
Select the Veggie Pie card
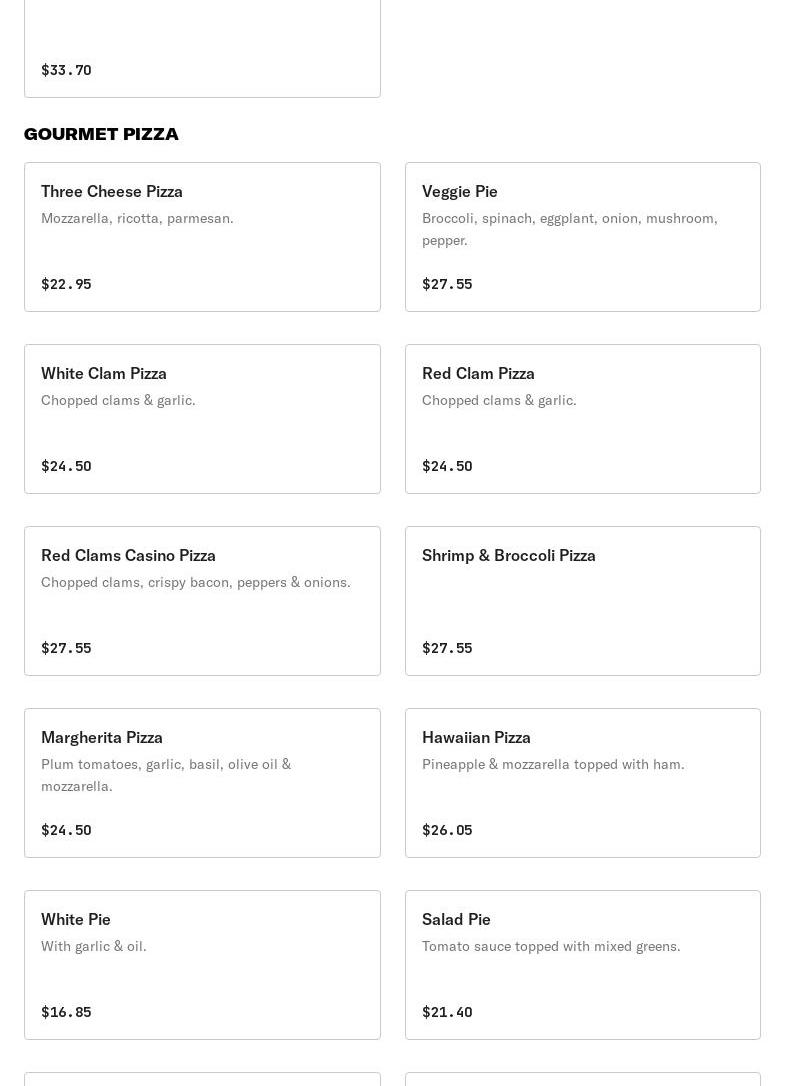(x=582, y=237)
